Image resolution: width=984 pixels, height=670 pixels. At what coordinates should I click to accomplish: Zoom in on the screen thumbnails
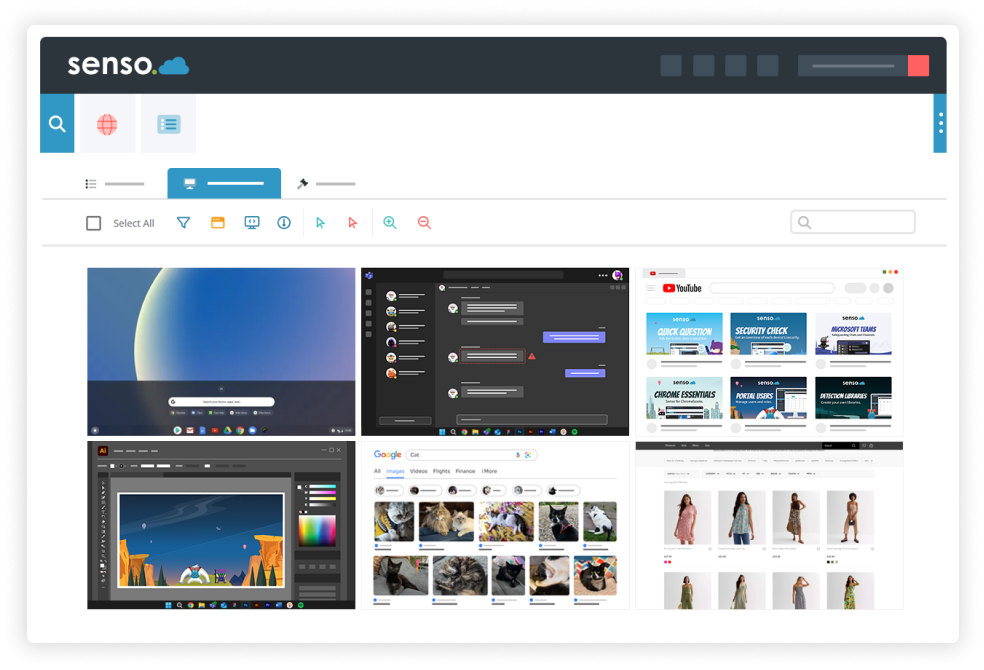[x=389, y=222]
